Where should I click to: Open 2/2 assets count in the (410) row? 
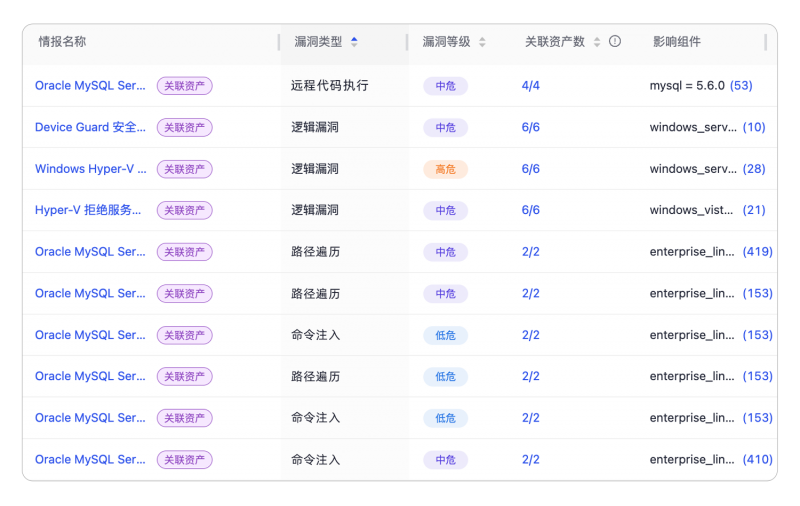[x=531, y=460]
